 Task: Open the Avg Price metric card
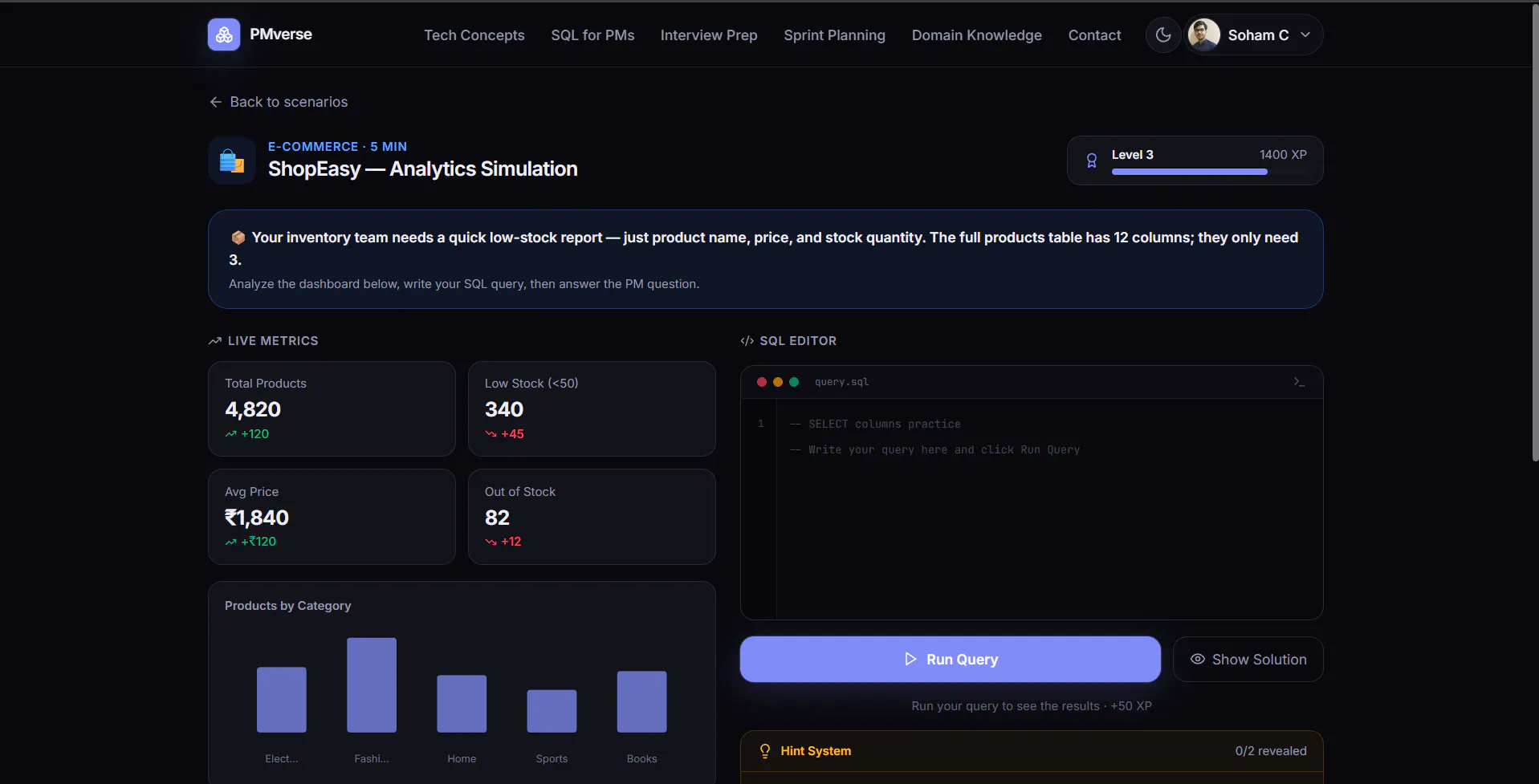click(x=332, y=517)
